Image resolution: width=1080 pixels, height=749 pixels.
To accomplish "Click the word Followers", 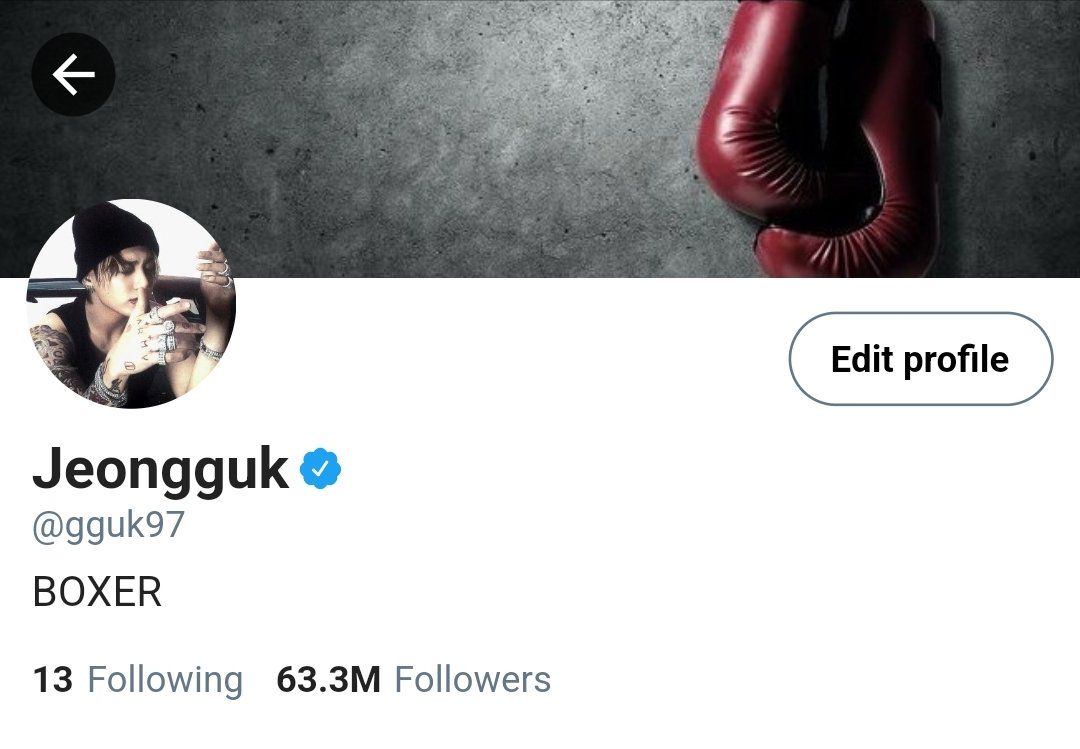I will click(x=472, y=679).
